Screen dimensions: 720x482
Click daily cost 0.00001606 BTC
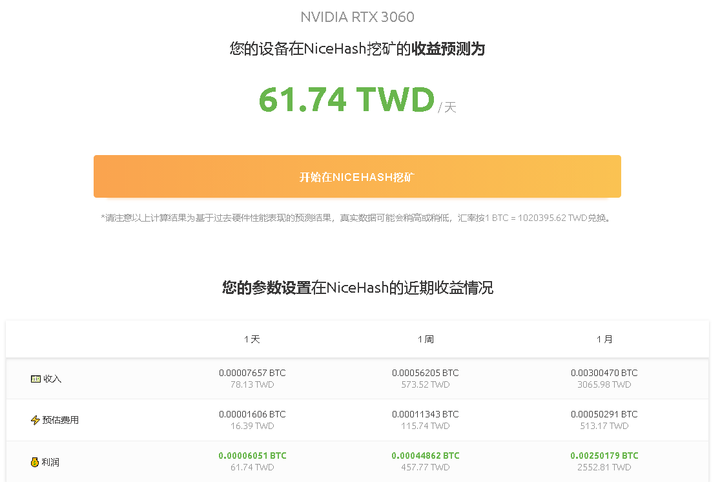tap(252, 414)
